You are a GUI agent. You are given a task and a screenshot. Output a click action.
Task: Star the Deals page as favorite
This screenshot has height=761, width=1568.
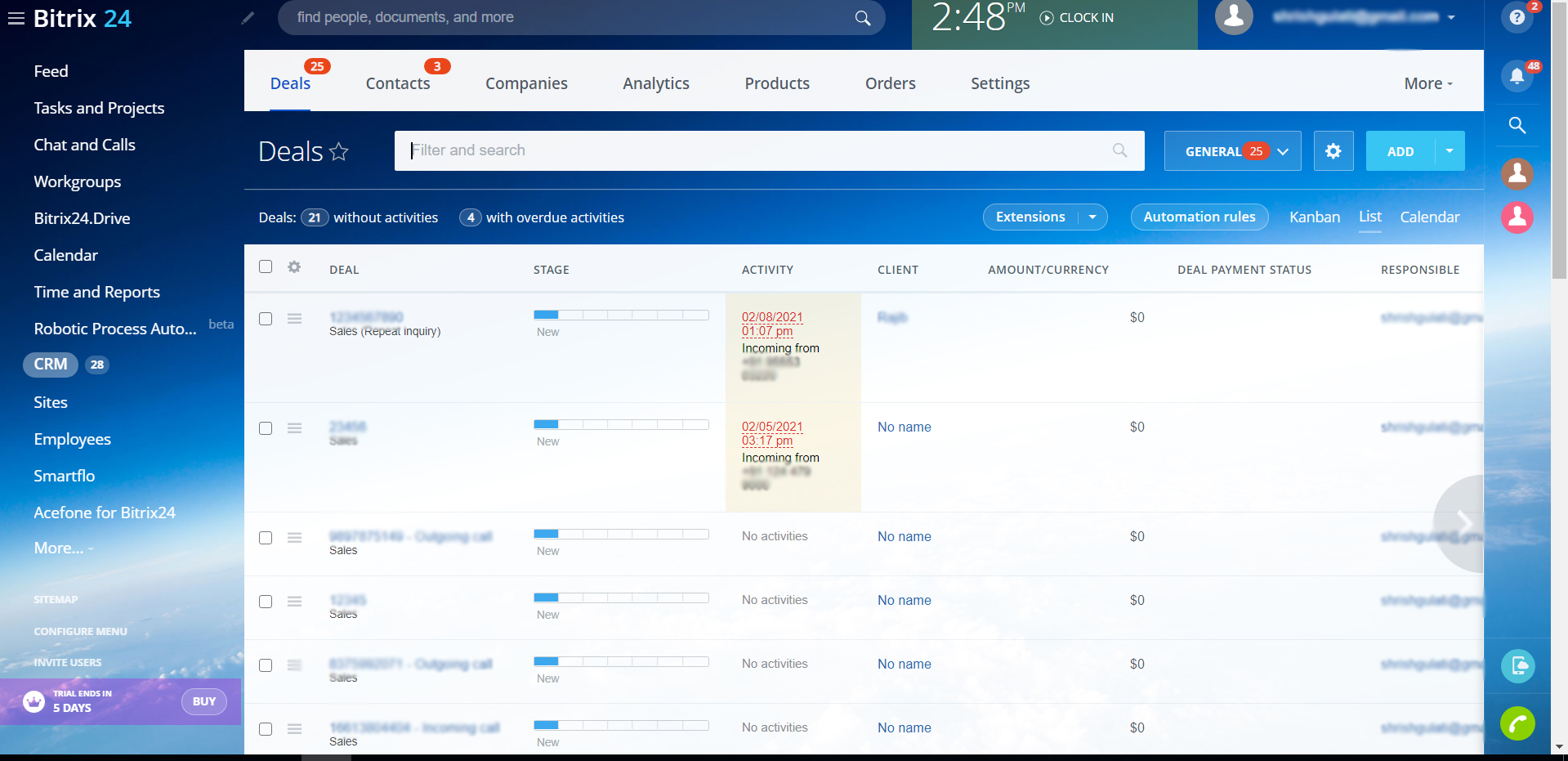point(339,152)
